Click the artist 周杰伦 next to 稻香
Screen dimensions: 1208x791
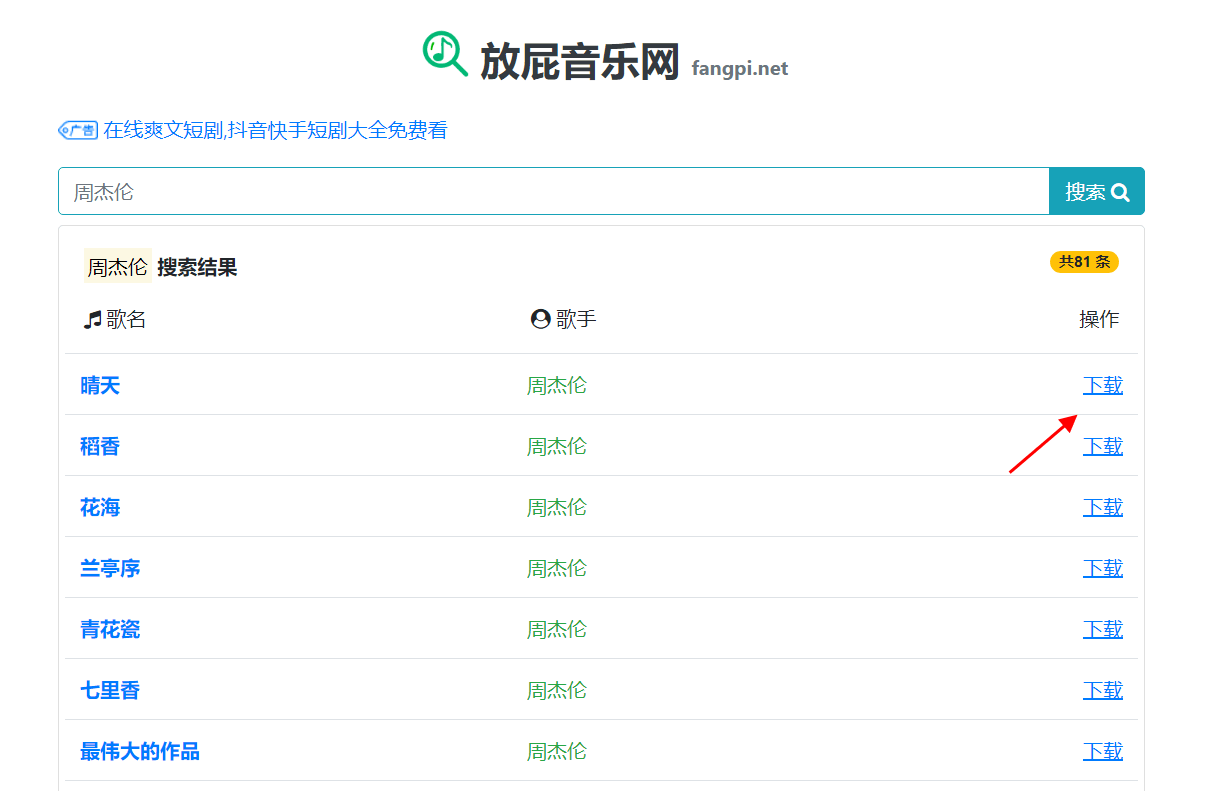(x=557, y=446)
